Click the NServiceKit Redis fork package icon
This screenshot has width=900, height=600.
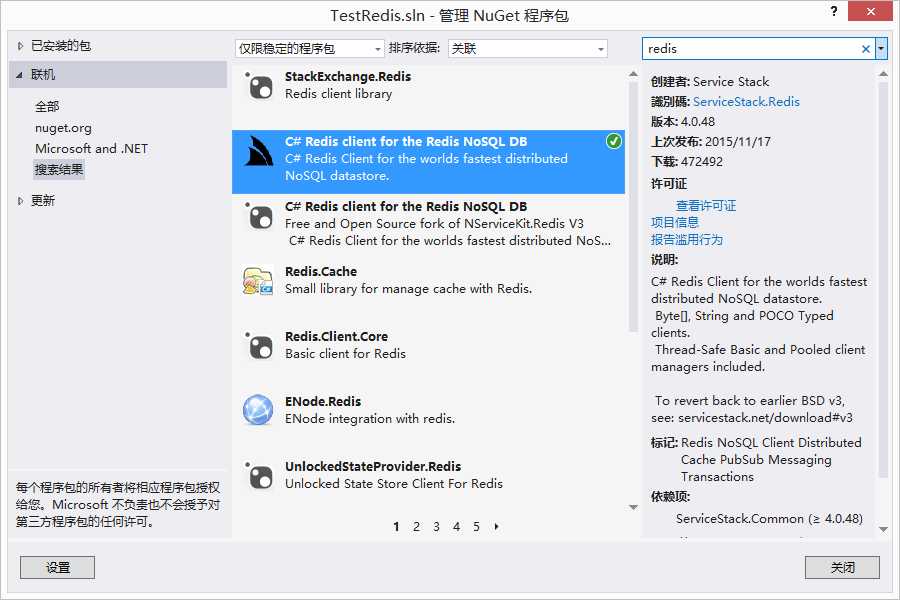pos(259,216)
